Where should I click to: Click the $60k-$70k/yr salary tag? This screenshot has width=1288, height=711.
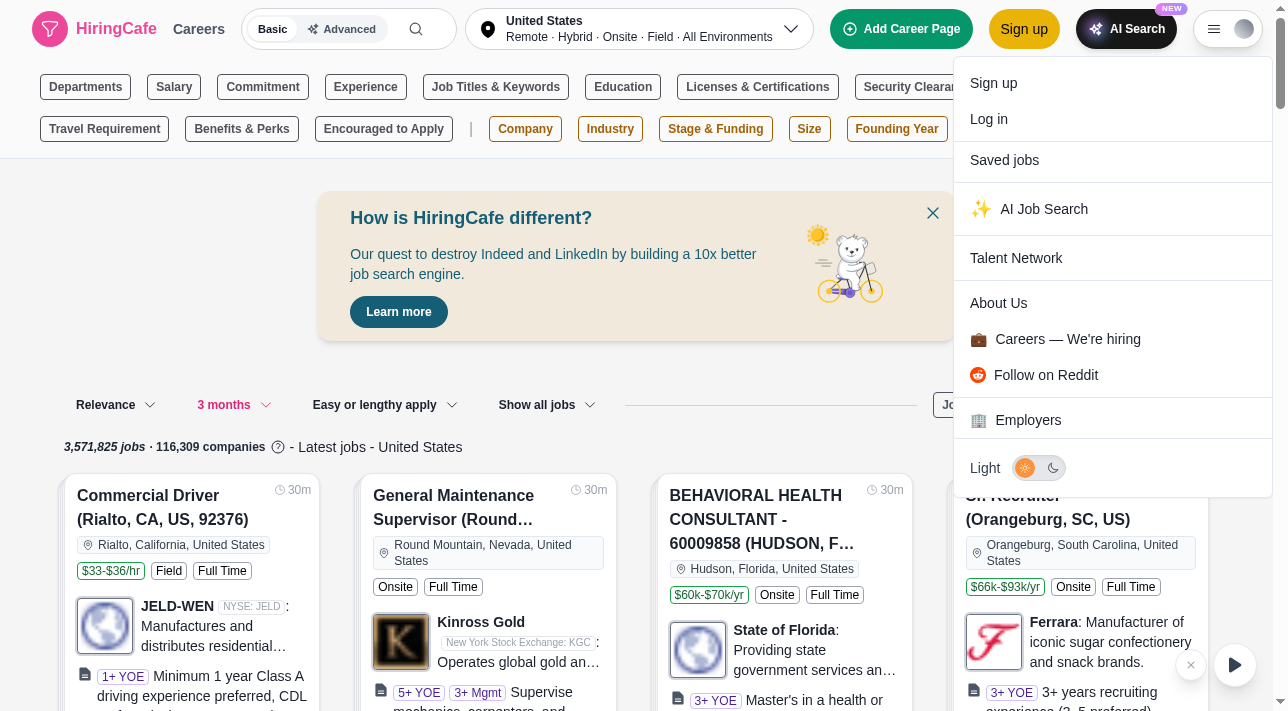tap(709, 595)
